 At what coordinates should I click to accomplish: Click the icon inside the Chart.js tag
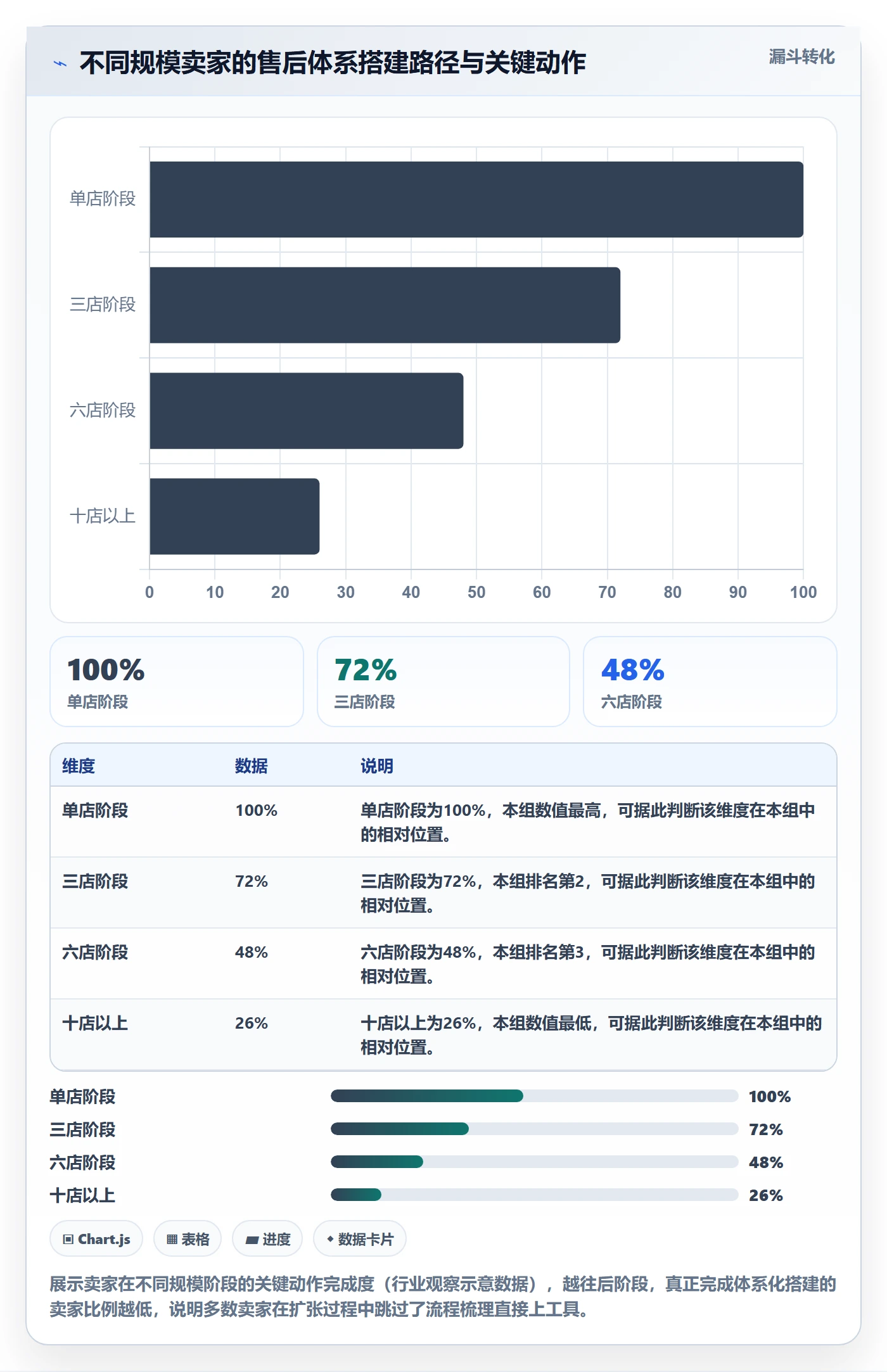click(x=68, y=1240)
